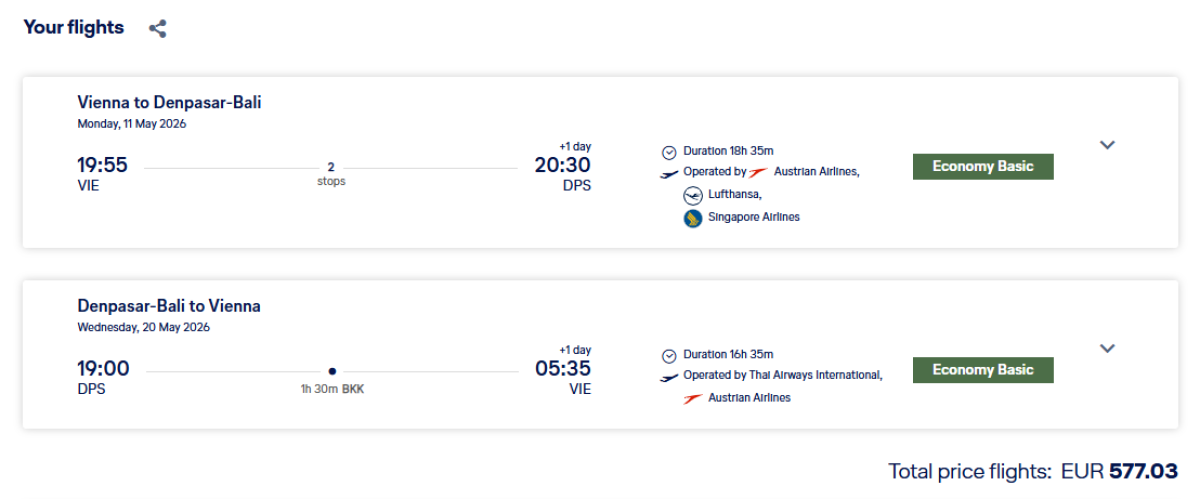Expand the Denpasar-Bali to Vienna flight details
This screenshot has height=499, width=1200.
(x=1107, y=349)
